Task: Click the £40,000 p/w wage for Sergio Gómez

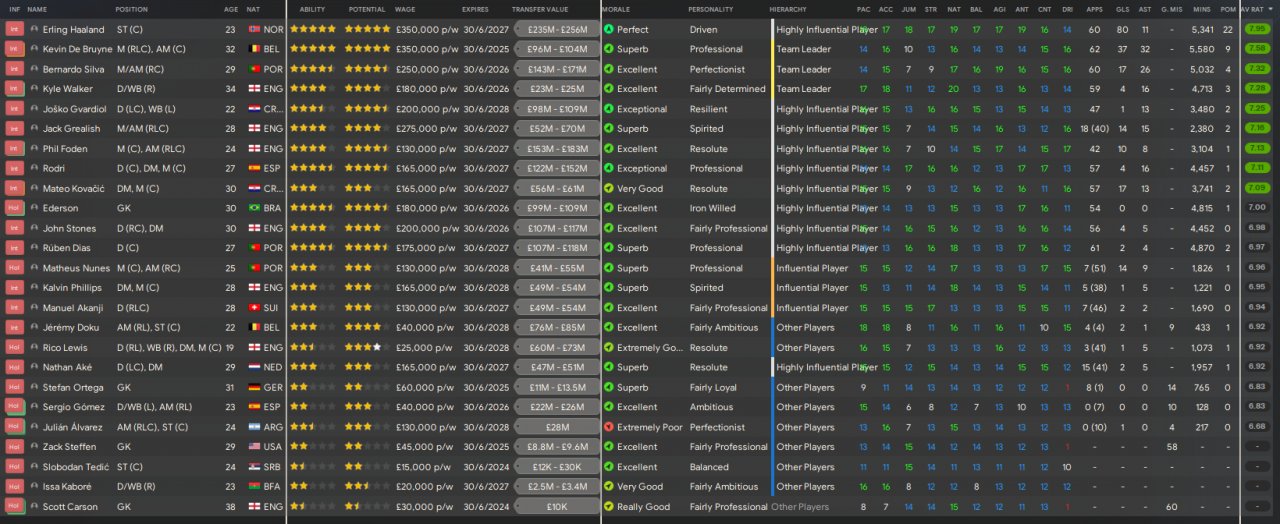Action: coord(426,407)
